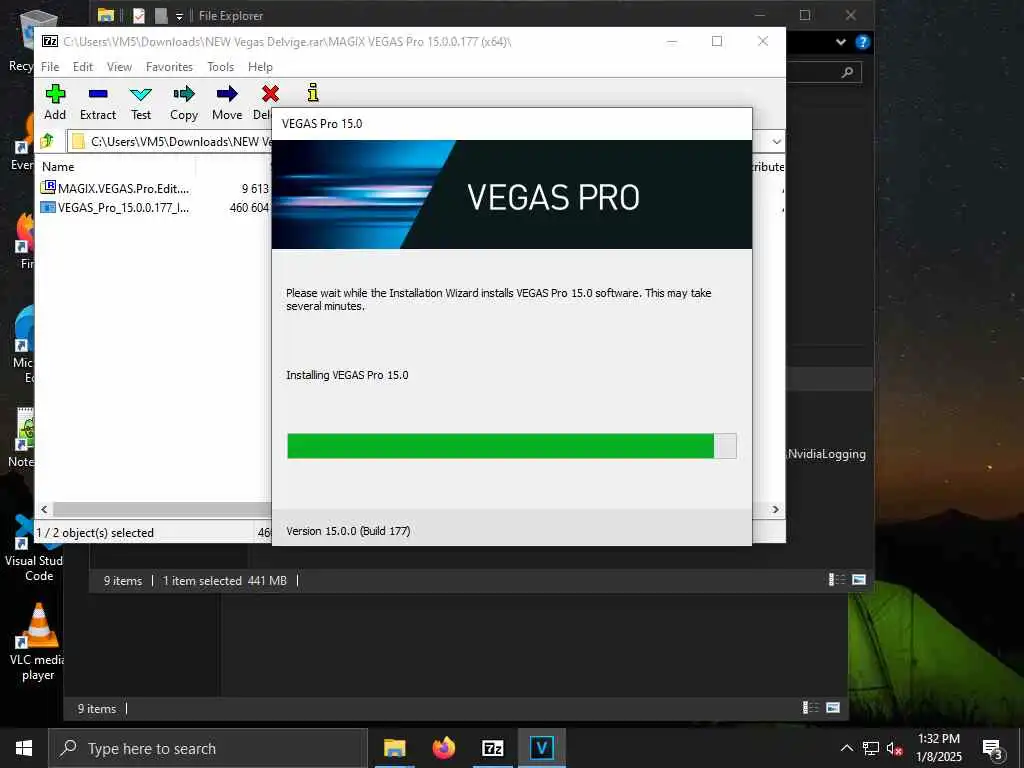Open File Explorer help icon

862,42
